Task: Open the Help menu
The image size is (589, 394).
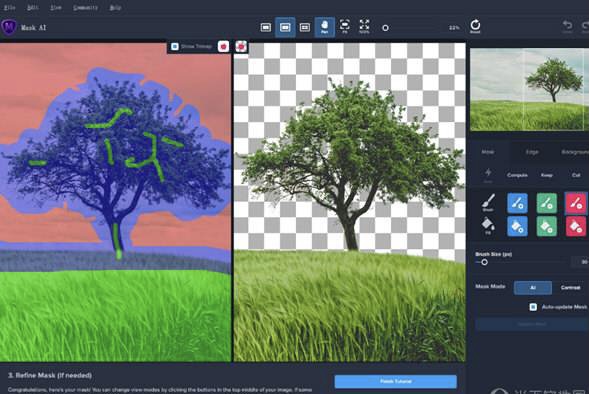Action: point(115,8)
